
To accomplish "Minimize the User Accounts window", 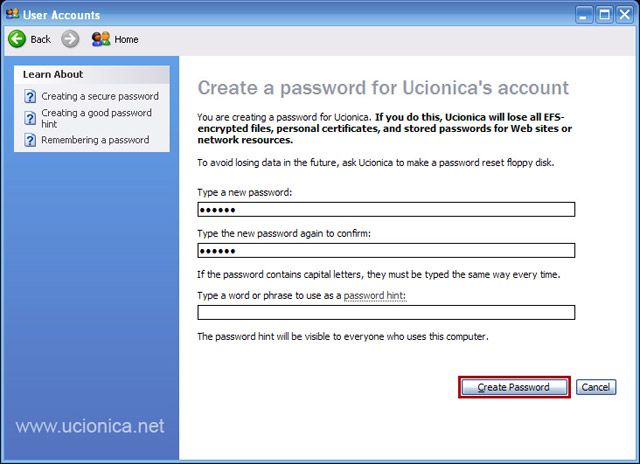I will (586, 14).
